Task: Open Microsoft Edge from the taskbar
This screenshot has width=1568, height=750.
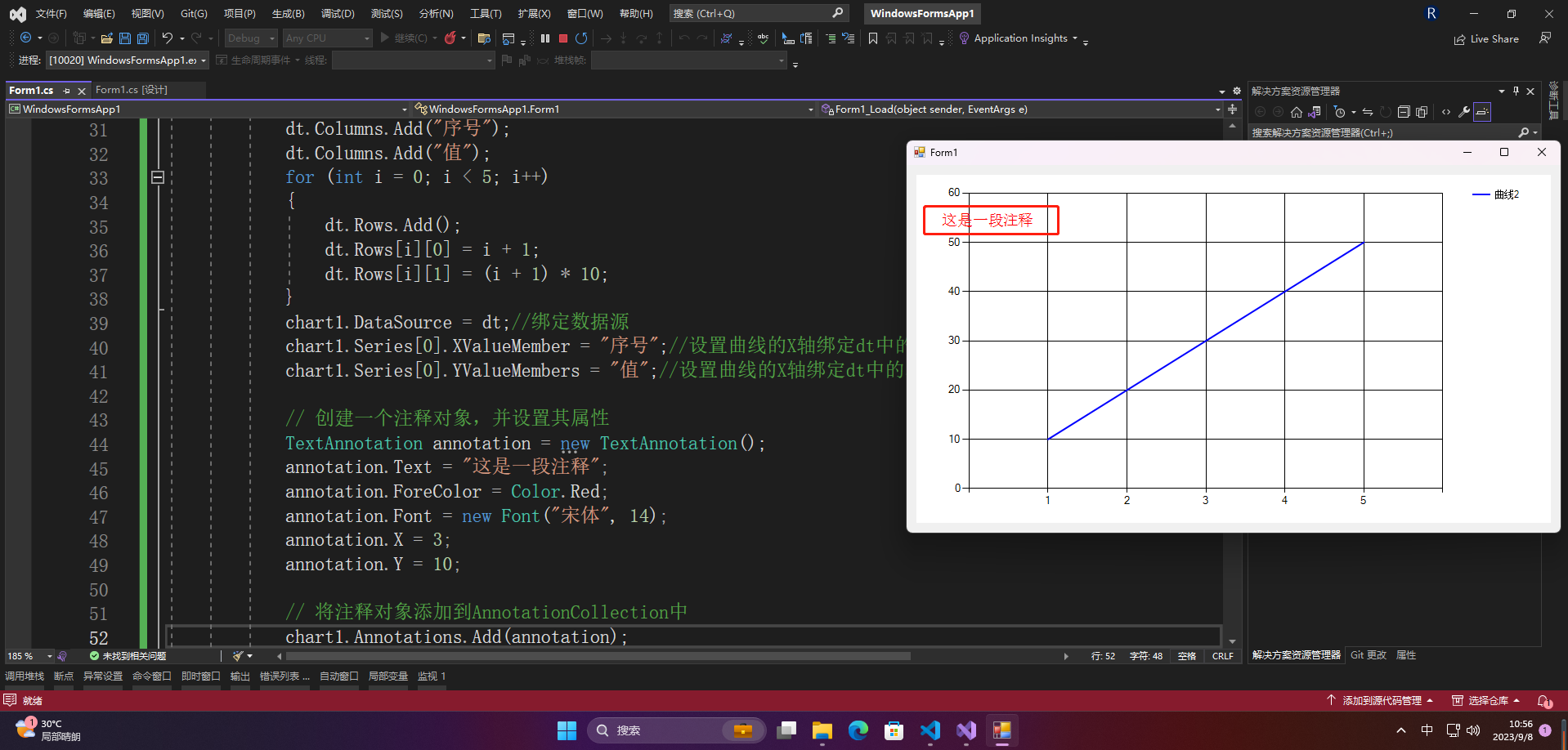Action: pos(858,730)
